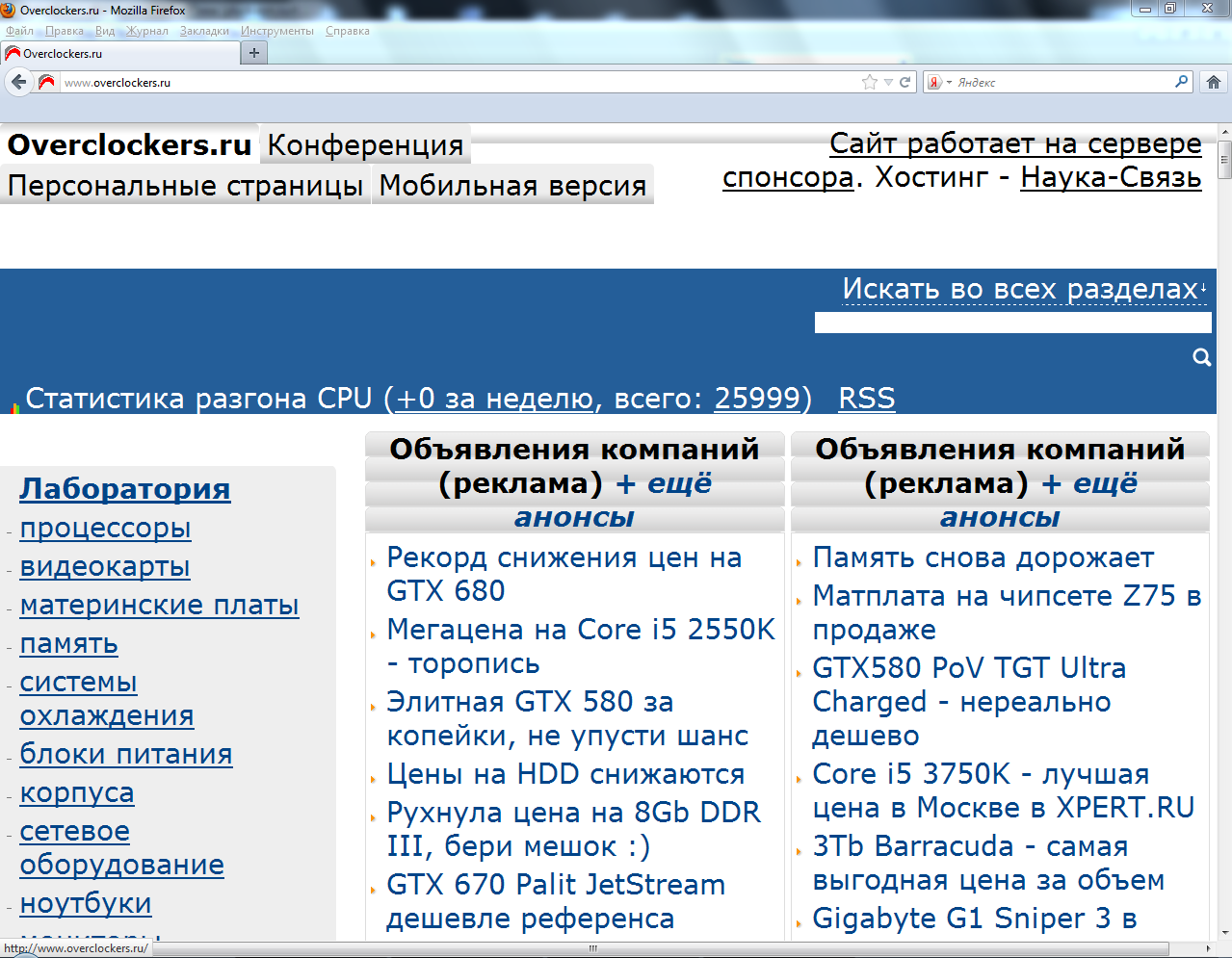
Task: Open URL history dropdown arrow
Action: pos(888,83)
